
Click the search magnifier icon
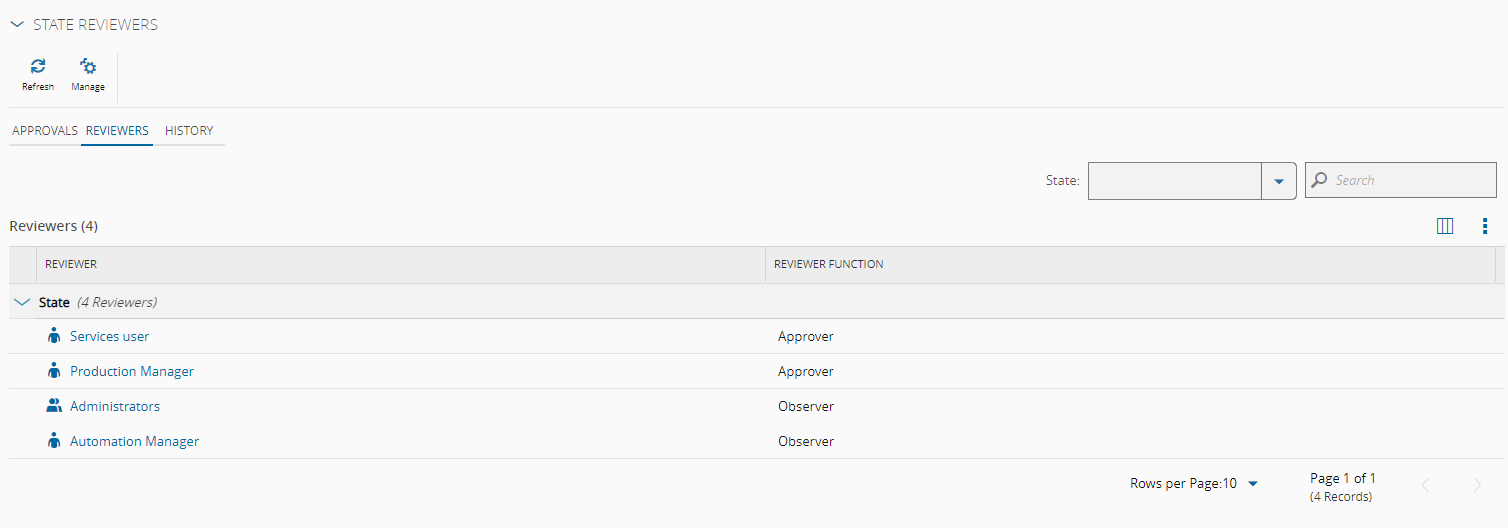(1320, 180)
